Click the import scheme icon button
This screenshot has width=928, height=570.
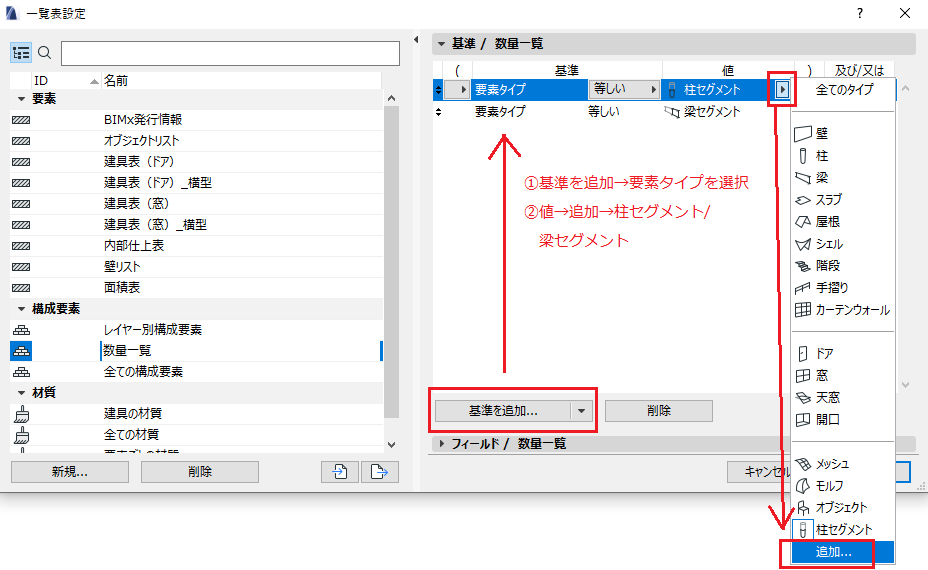340,472
